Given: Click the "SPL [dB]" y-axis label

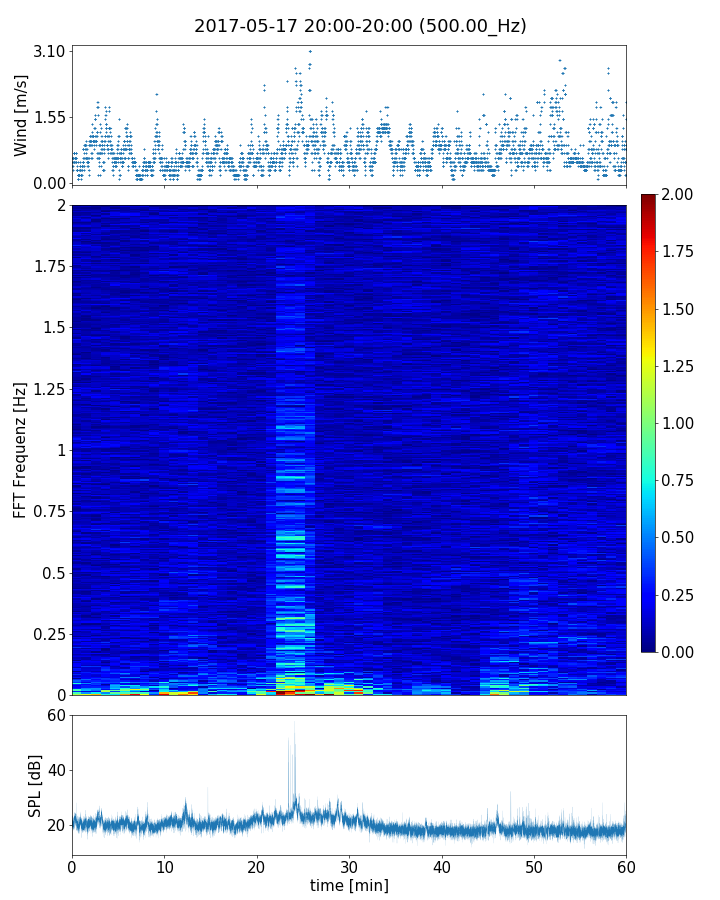Looking at the screenshot, I should click(x=33, y=785).
